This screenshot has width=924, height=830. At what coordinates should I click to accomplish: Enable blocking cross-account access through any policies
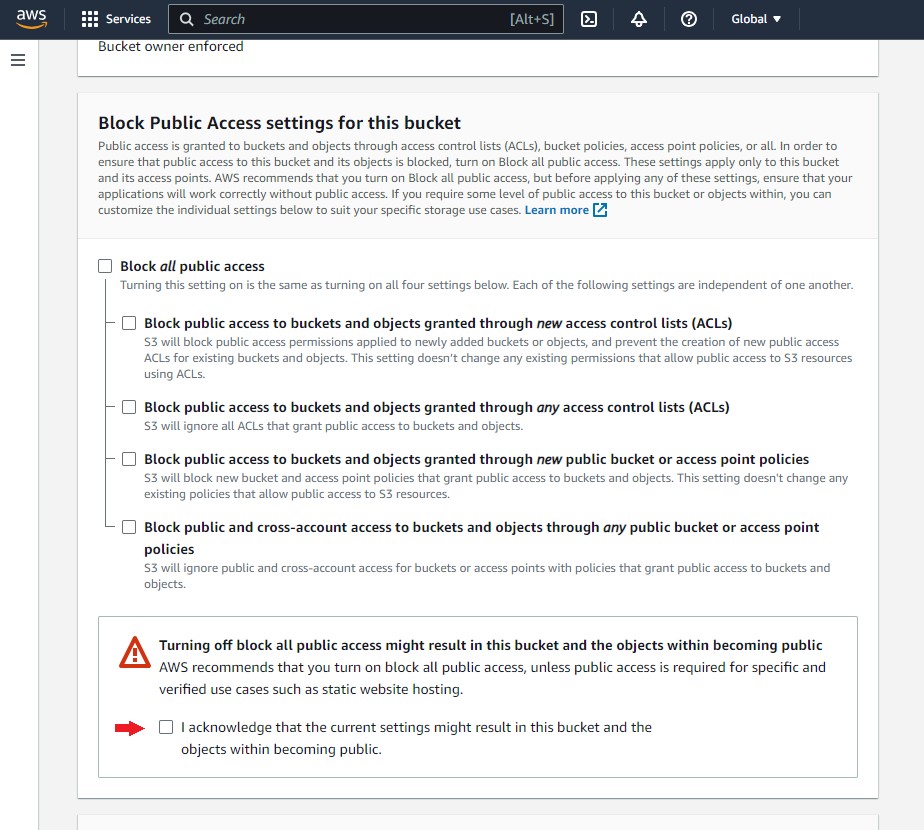pyautogui.click(x=129, y=526)
